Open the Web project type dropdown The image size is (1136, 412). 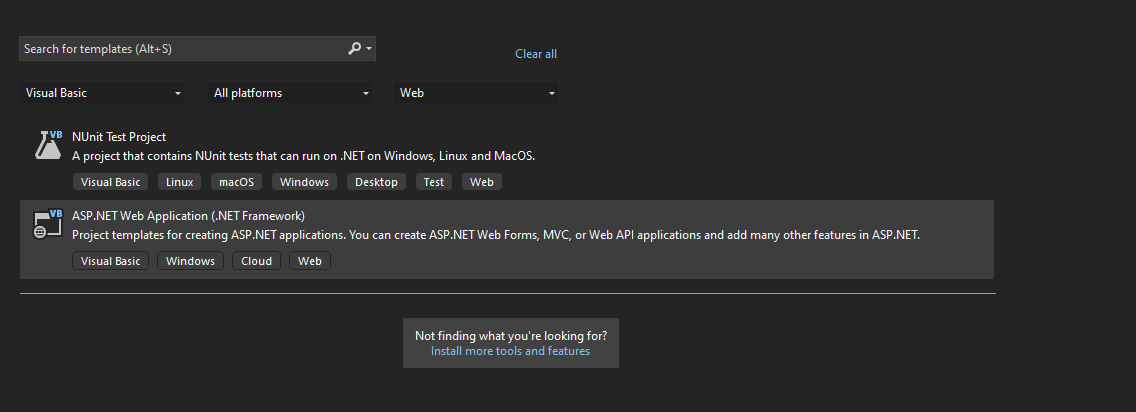coord(477,93)
